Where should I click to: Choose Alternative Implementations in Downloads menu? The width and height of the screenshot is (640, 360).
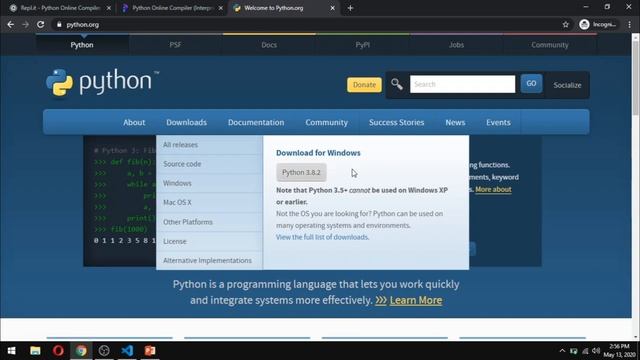pos(209,260)
